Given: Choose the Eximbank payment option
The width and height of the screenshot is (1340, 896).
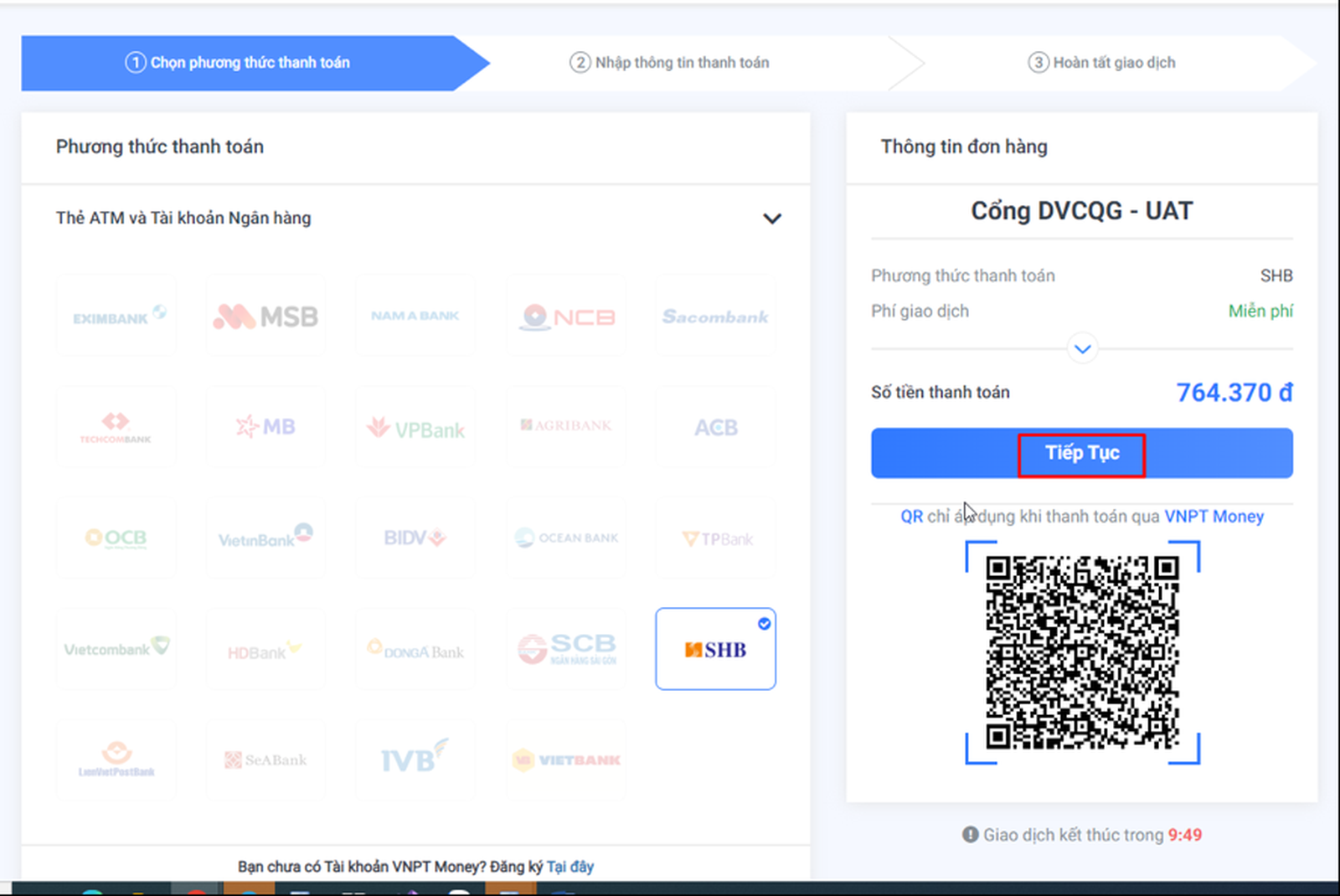Looking at the screenshot, I should click(x=116, y=317).
